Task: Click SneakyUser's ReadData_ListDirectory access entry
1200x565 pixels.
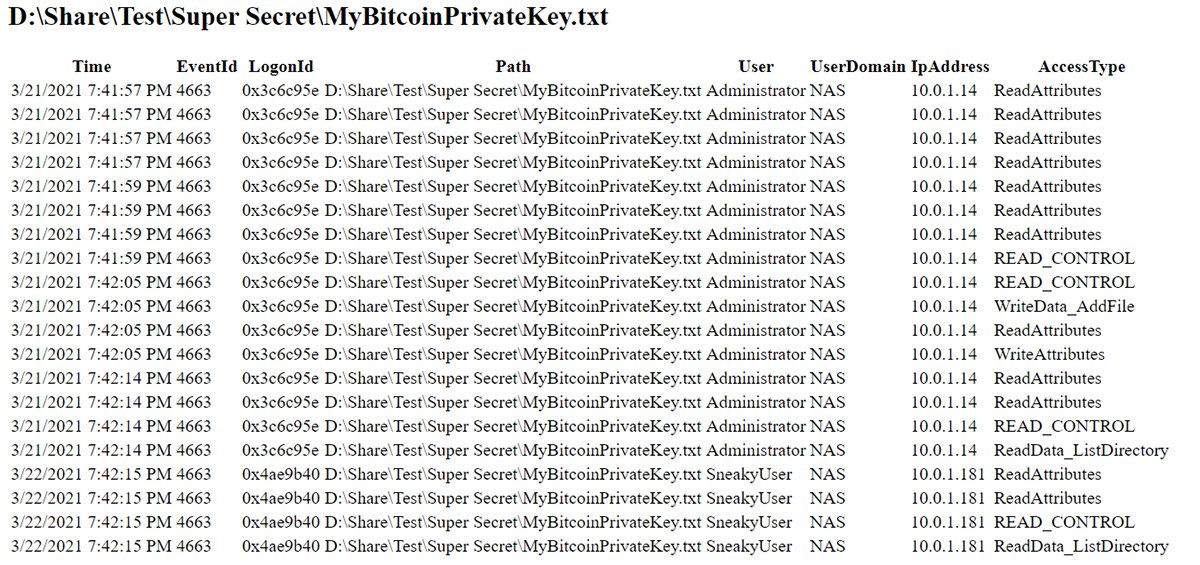Action: [x=1080, y=546]
